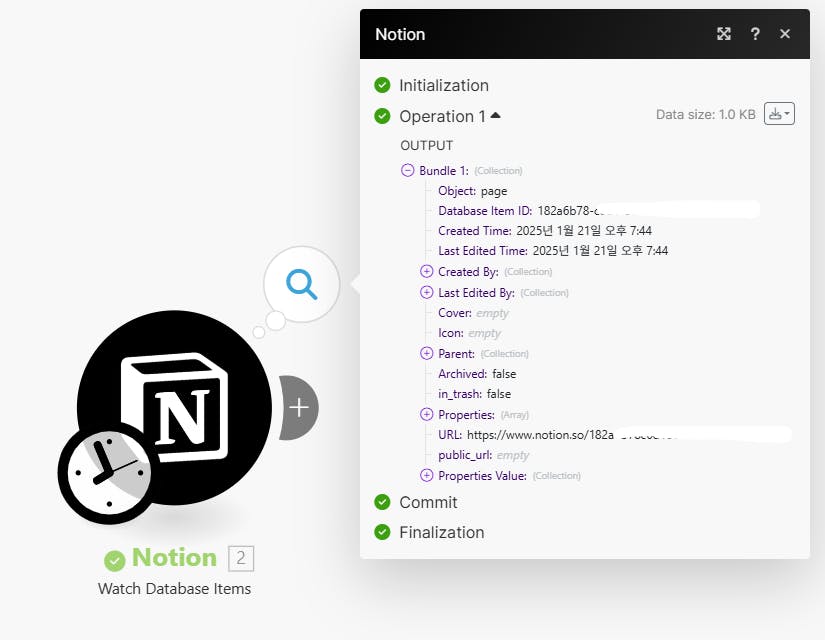Click the green Notion module name

coord(174,557)
